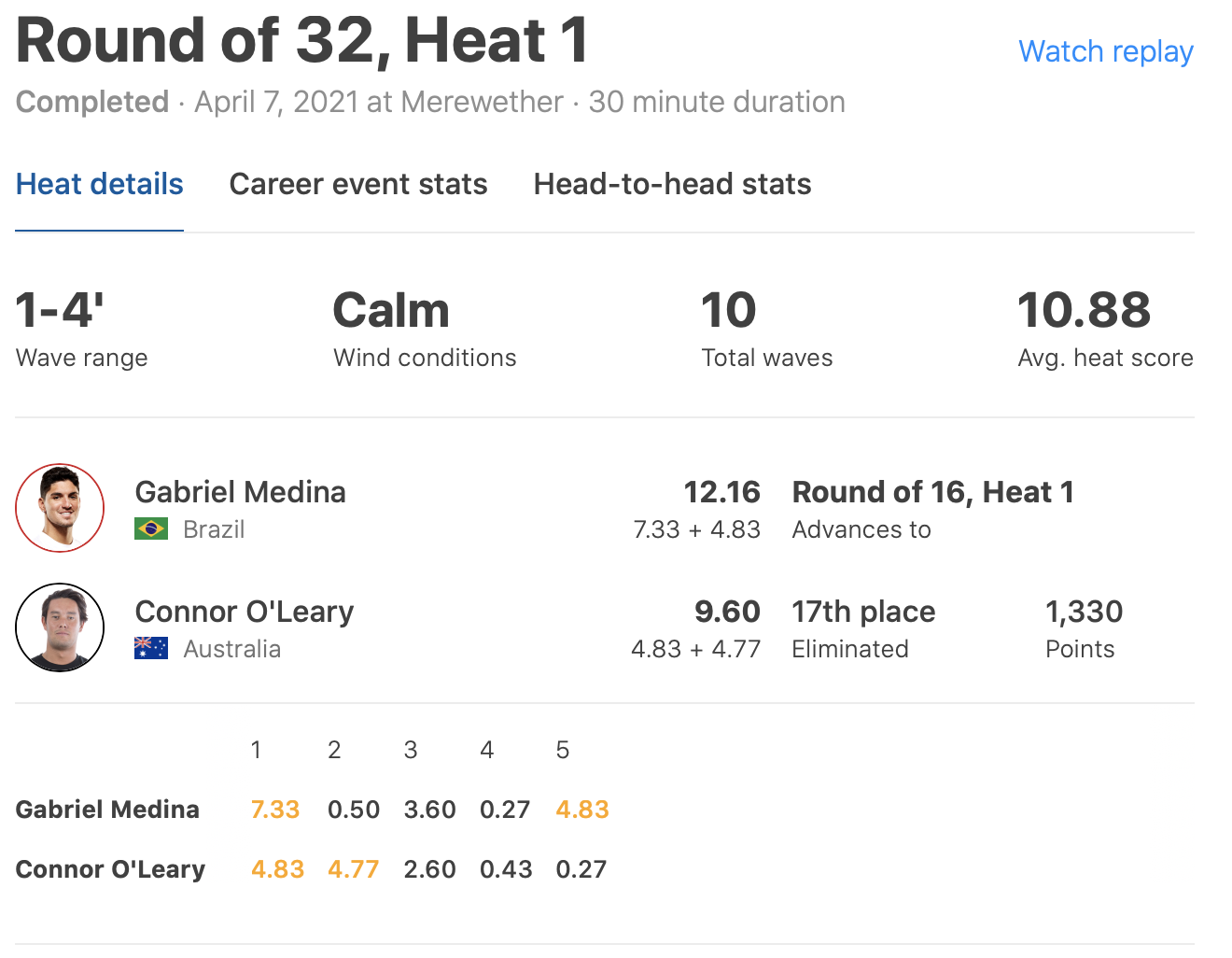The image size is (1232, 958).
Task: Click Medina's 12.16 heat total
Action: (721, 492)
